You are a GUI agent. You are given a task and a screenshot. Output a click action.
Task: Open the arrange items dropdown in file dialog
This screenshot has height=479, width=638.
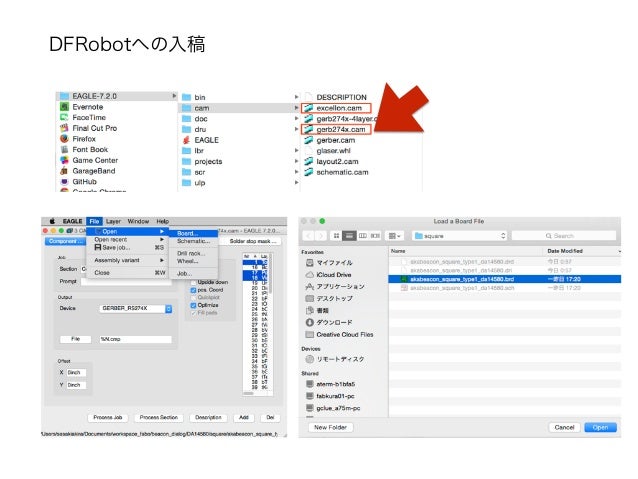click(x=394, y=236)
